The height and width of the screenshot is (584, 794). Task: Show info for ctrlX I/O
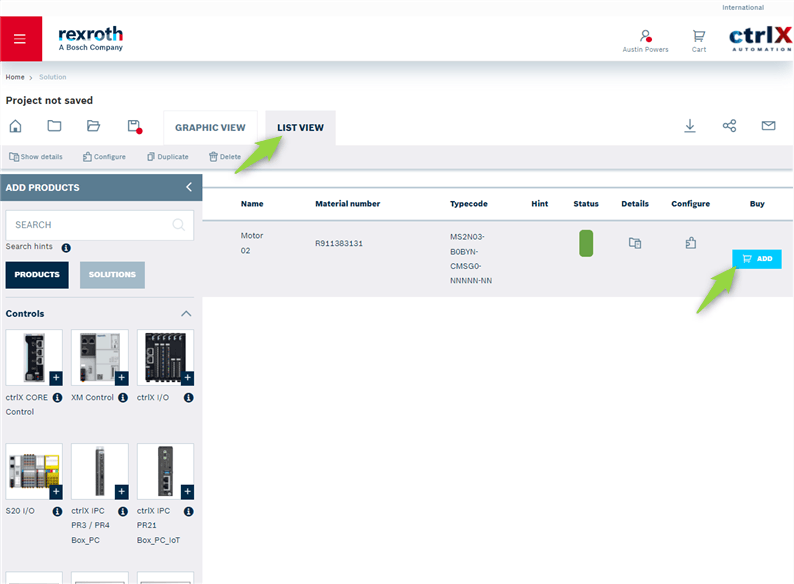point(189,398)
